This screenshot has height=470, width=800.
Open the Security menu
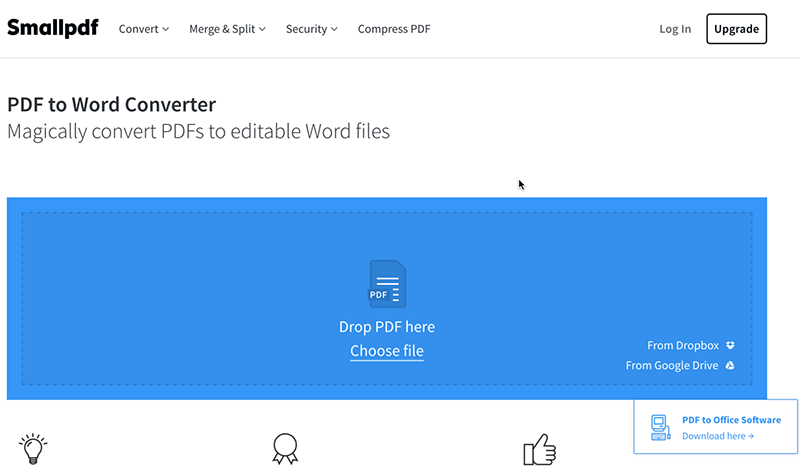(312, 29)
